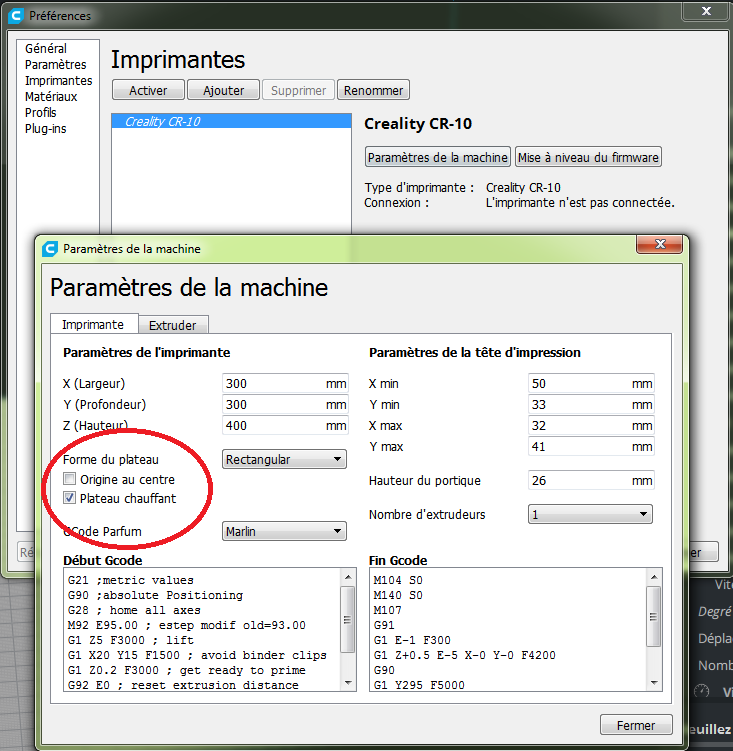
Task: Click L'imprimante n'est pas connectée text
Action: point(580,203)
